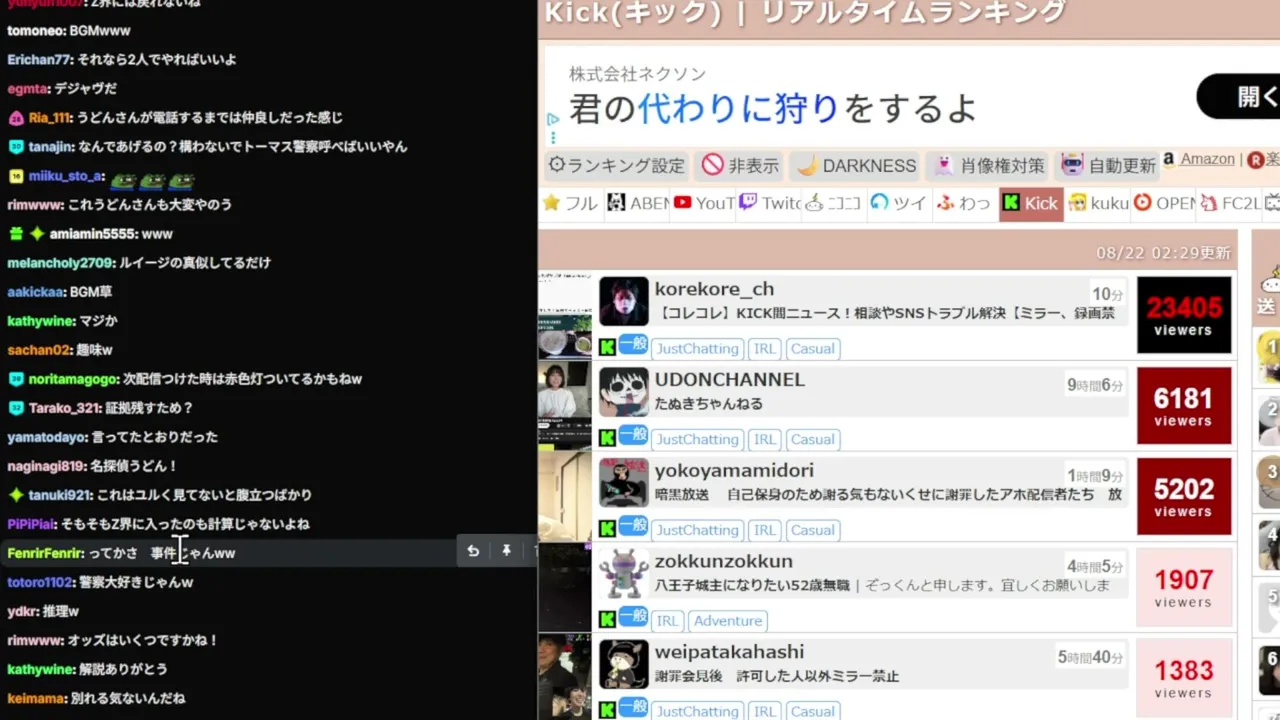
Task: Click the 1907 viewers count box
Action: [x=1184, y=588]
